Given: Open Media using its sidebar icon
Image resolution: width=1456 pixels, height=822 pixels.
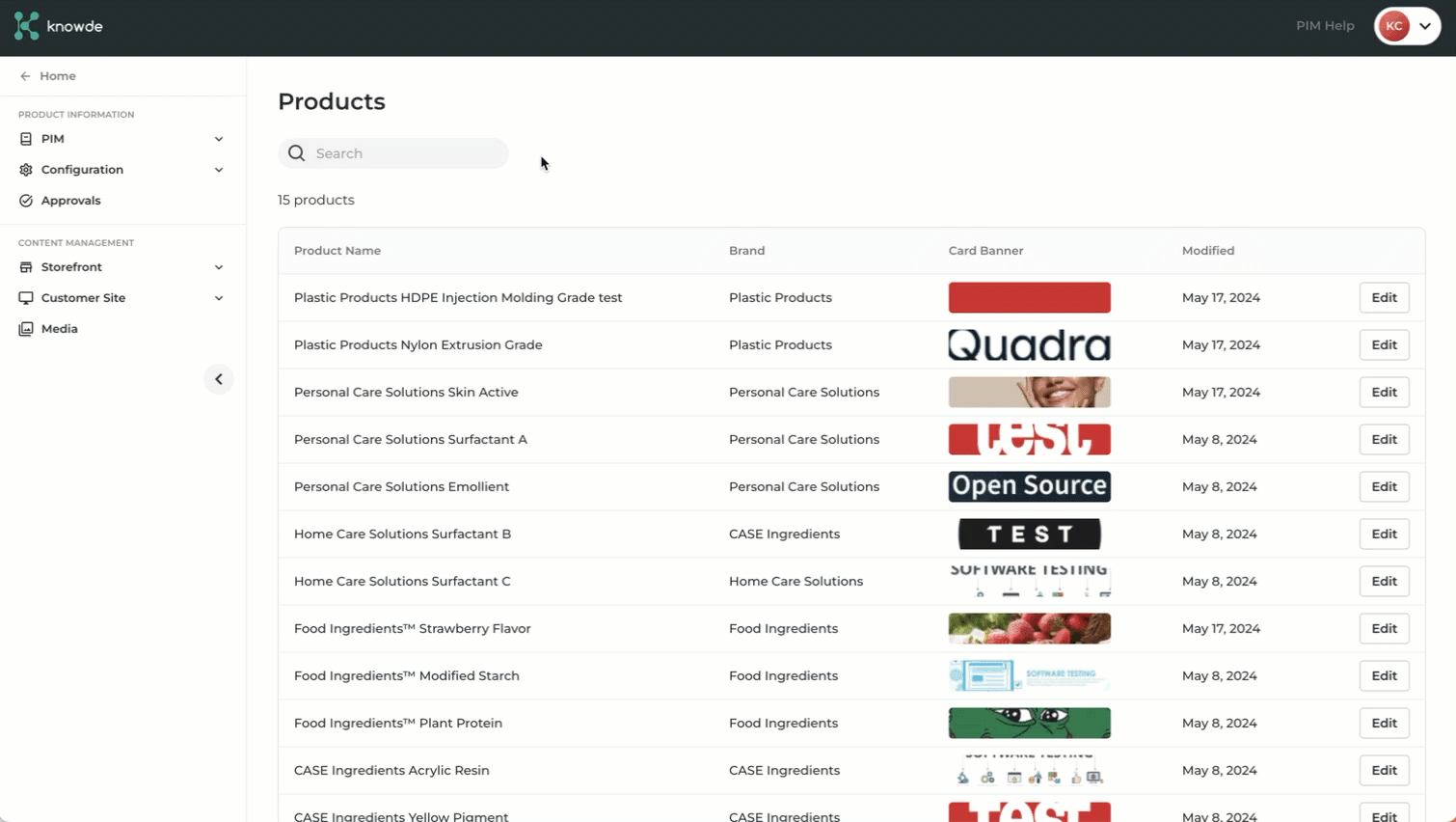Looking at the screenshot, I should click(24, 329).
